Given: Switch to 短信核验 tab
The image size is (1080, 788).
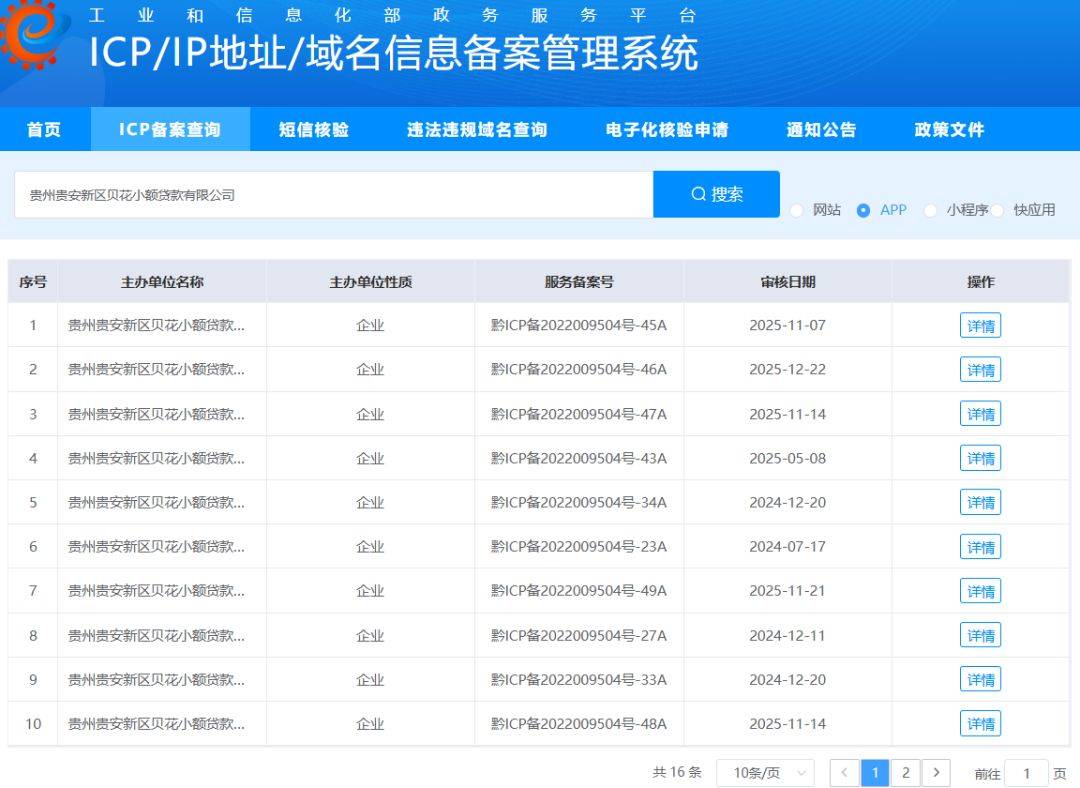Looking at the screenshot, I should [x=314, y=130].
